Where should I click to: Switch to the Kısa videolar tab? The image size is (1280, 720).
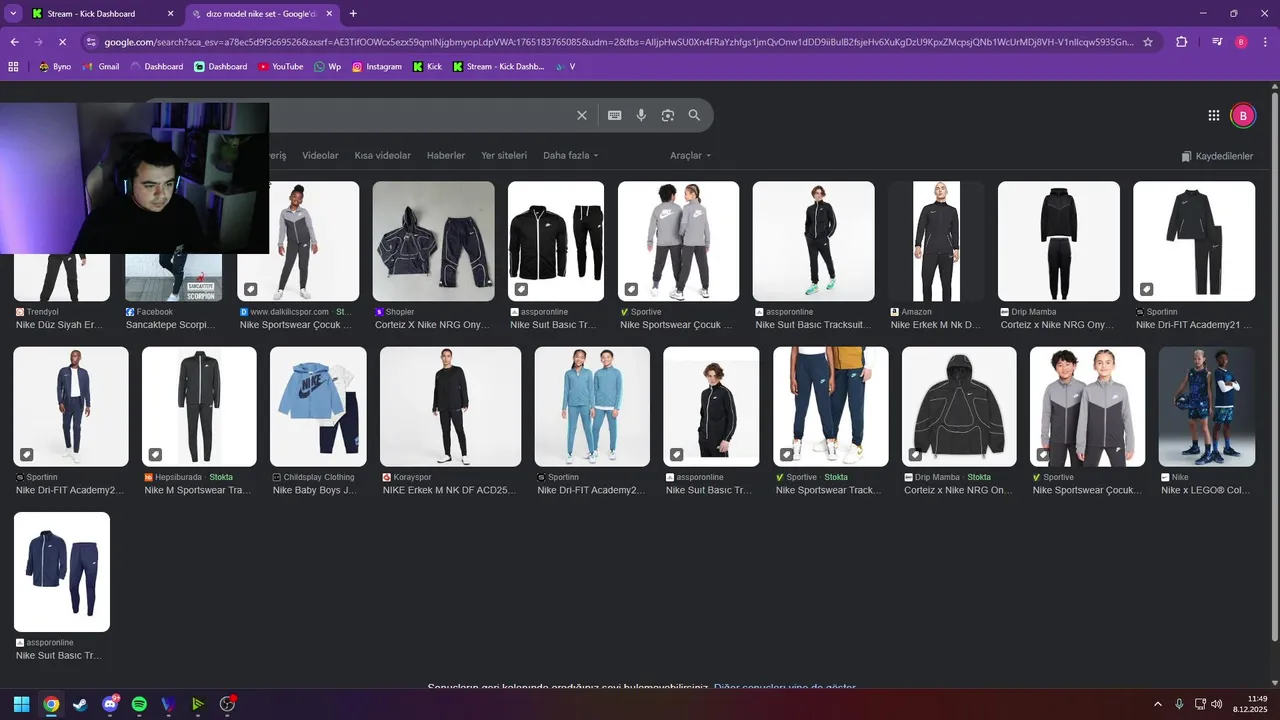click(383, 155)
